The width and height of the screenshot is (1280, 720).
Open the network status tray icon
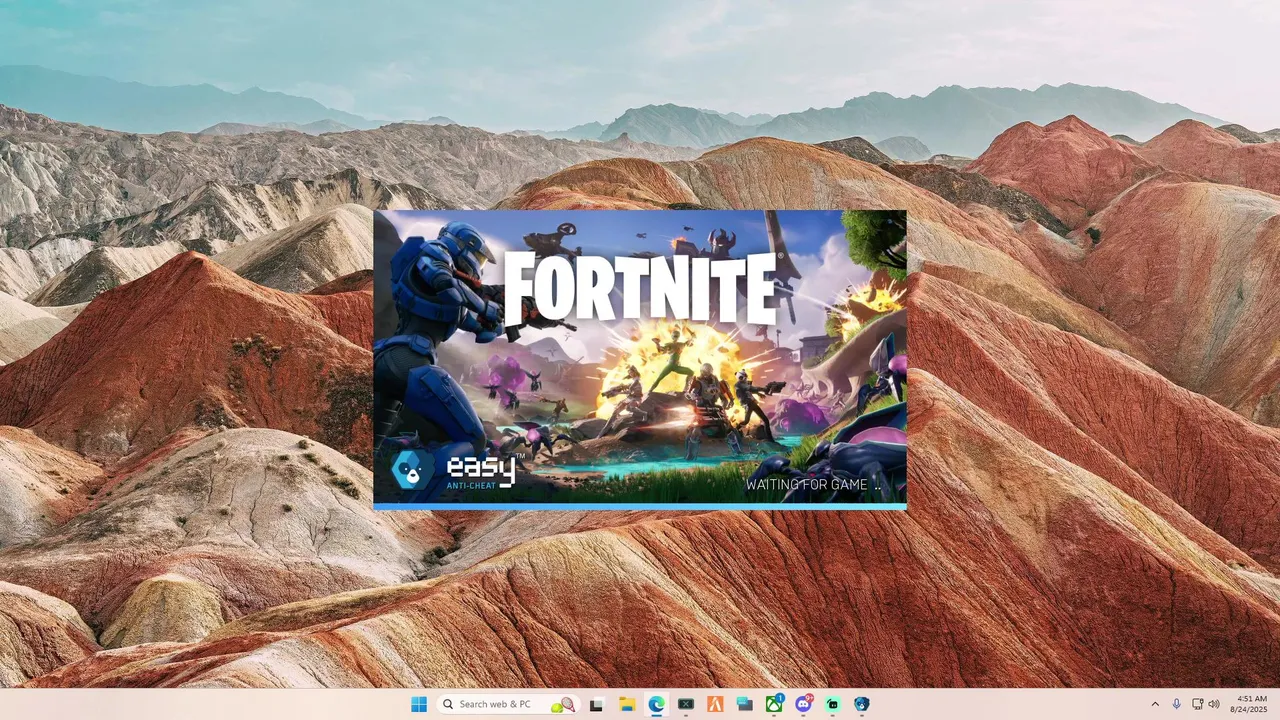pos(1198,704)
